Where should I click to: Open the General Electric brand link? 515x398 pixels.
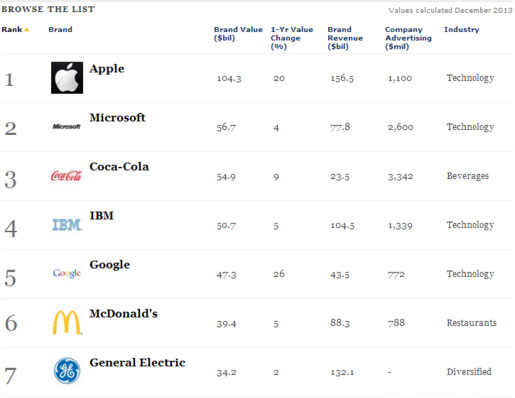[137, 362]
